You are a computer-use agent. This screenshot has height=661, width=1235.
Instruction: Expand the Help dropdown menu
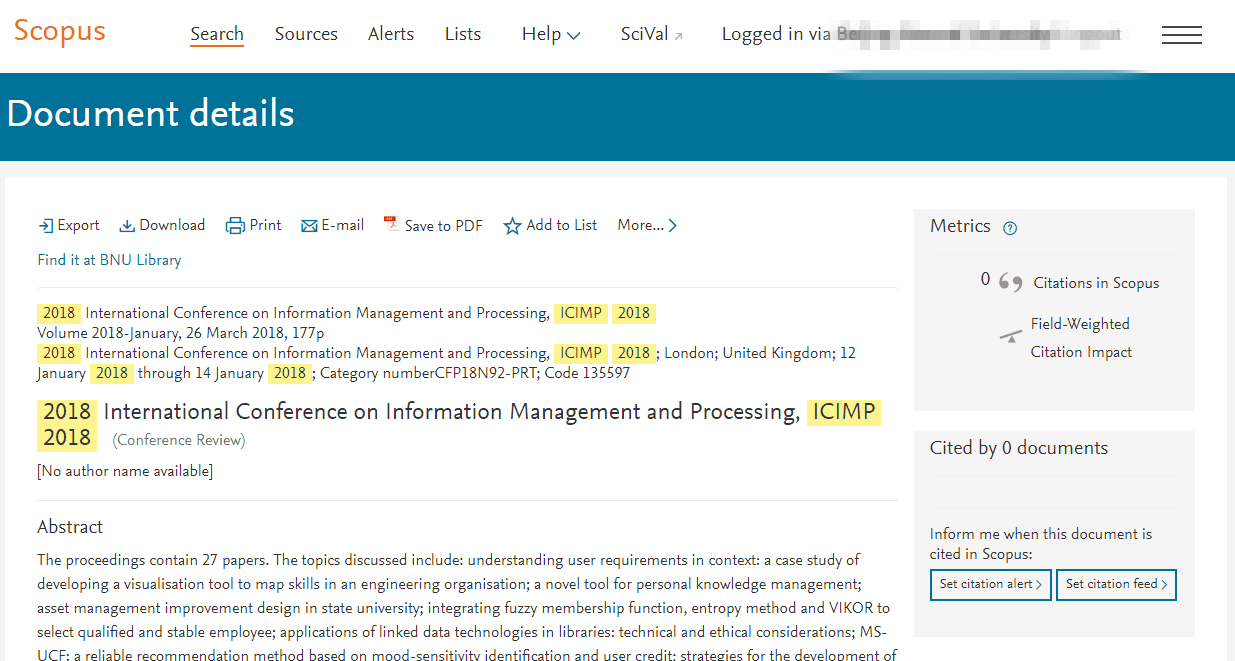pyautogui.click(x=550, y=35)
